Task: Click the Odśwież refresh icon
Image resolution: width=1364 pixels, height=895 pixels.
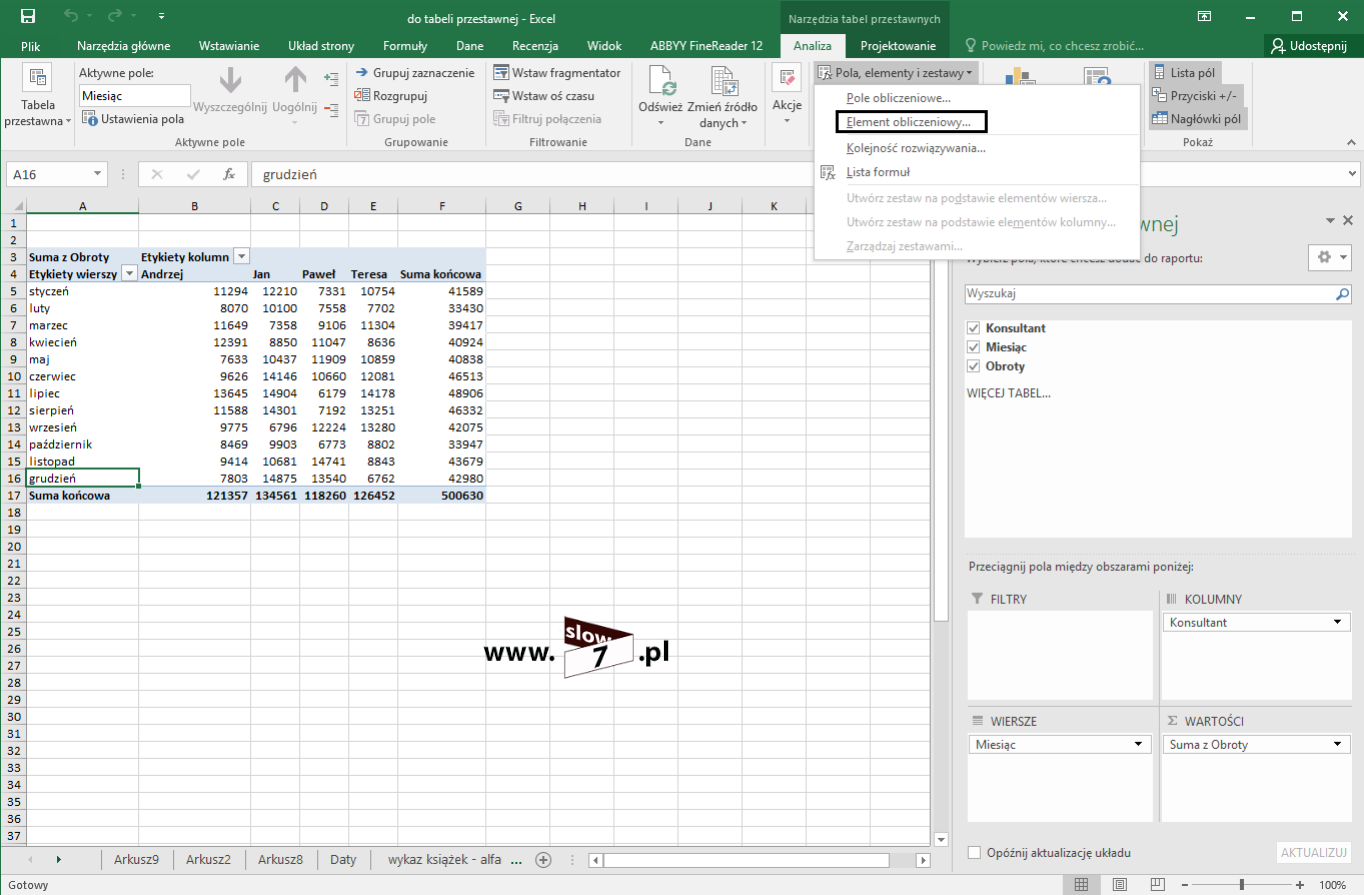Action: pyautogui.click(x=661, y=81)
